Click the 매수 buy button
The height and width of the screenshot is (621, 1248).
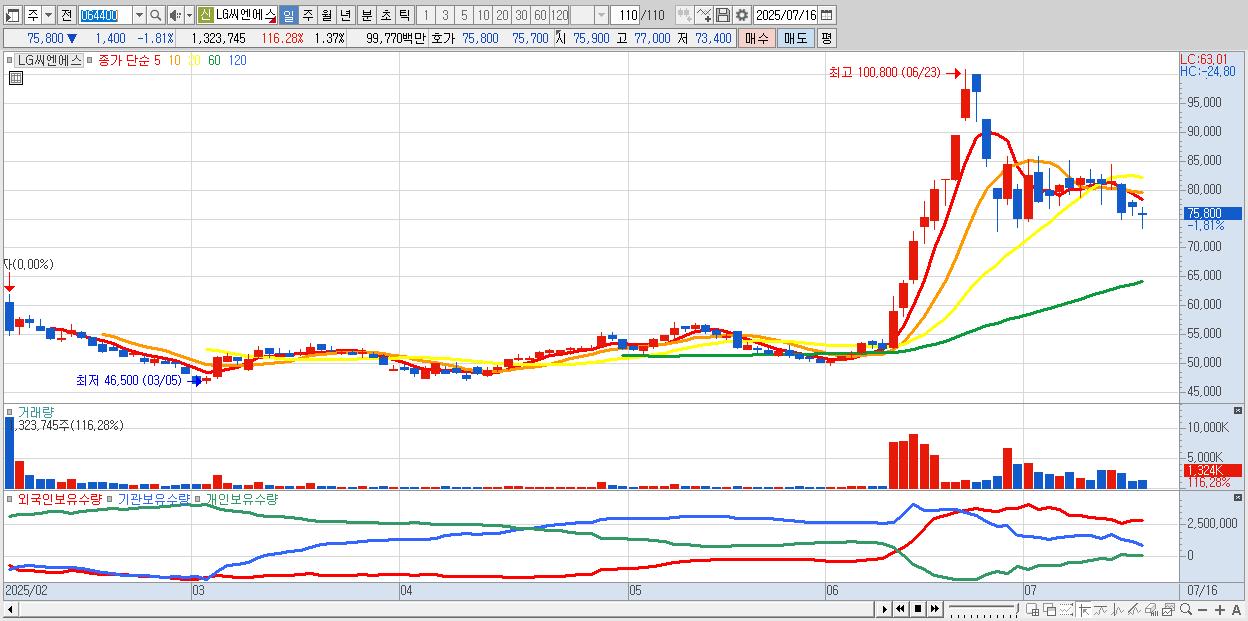click(756, 38)
